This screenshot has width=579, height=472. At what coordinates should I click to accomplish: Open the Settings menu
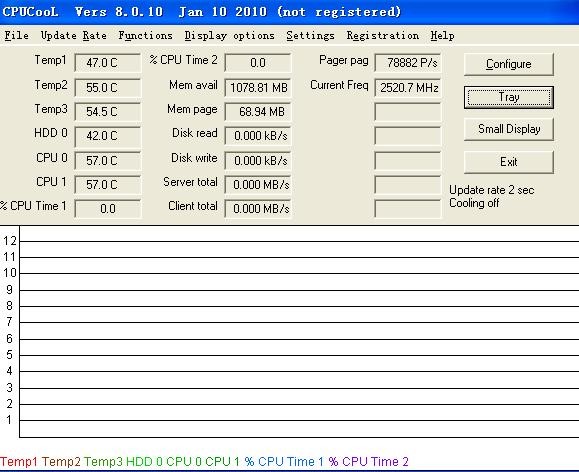311,35
